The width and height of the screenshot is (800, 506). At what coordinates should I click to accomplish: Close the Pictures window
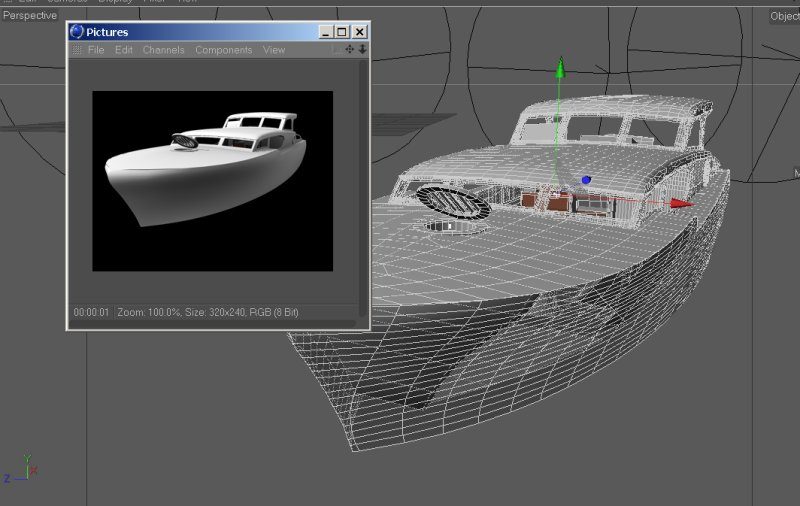(360, 32)
